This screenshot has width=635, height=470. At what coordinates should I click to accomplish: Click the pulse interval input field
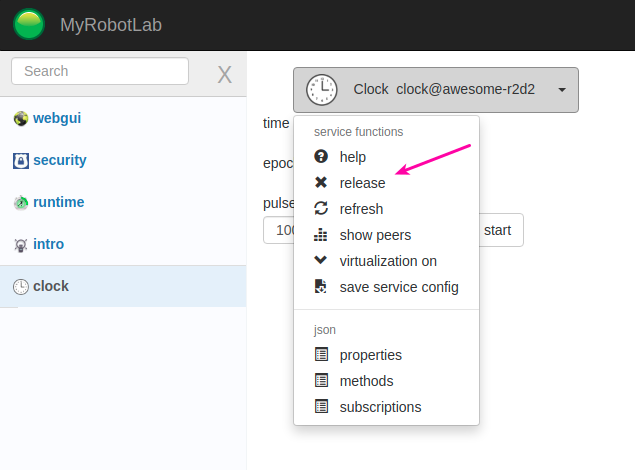279,230
